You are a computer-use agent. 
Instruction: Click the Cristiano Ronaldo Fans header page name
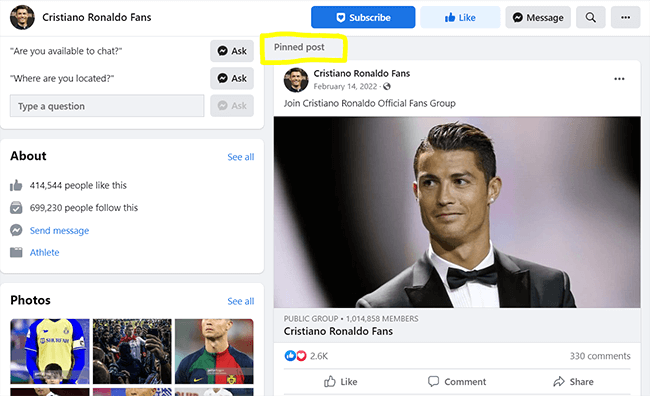pos(97,17)
